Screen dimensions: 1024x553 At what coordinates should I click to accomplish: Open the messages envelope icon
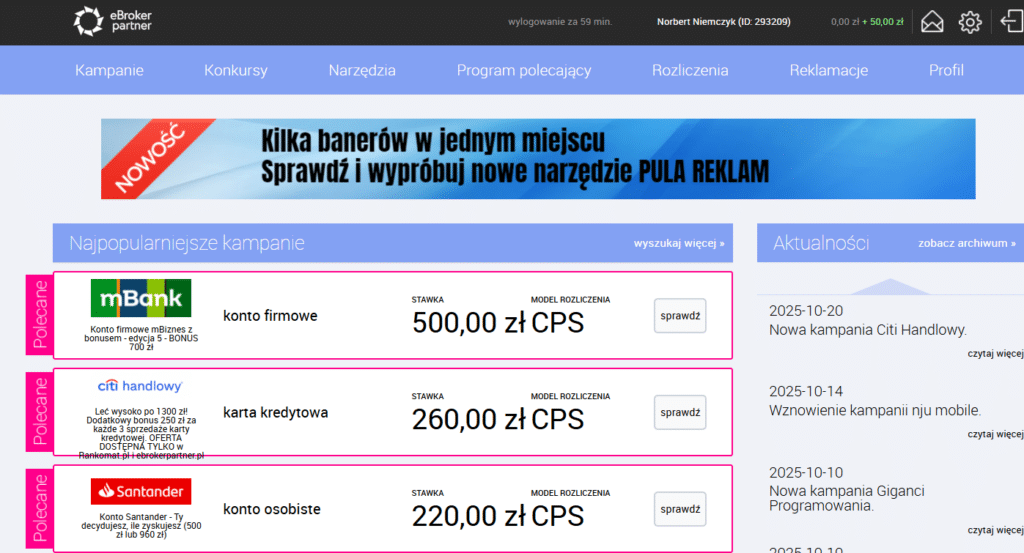932,22
